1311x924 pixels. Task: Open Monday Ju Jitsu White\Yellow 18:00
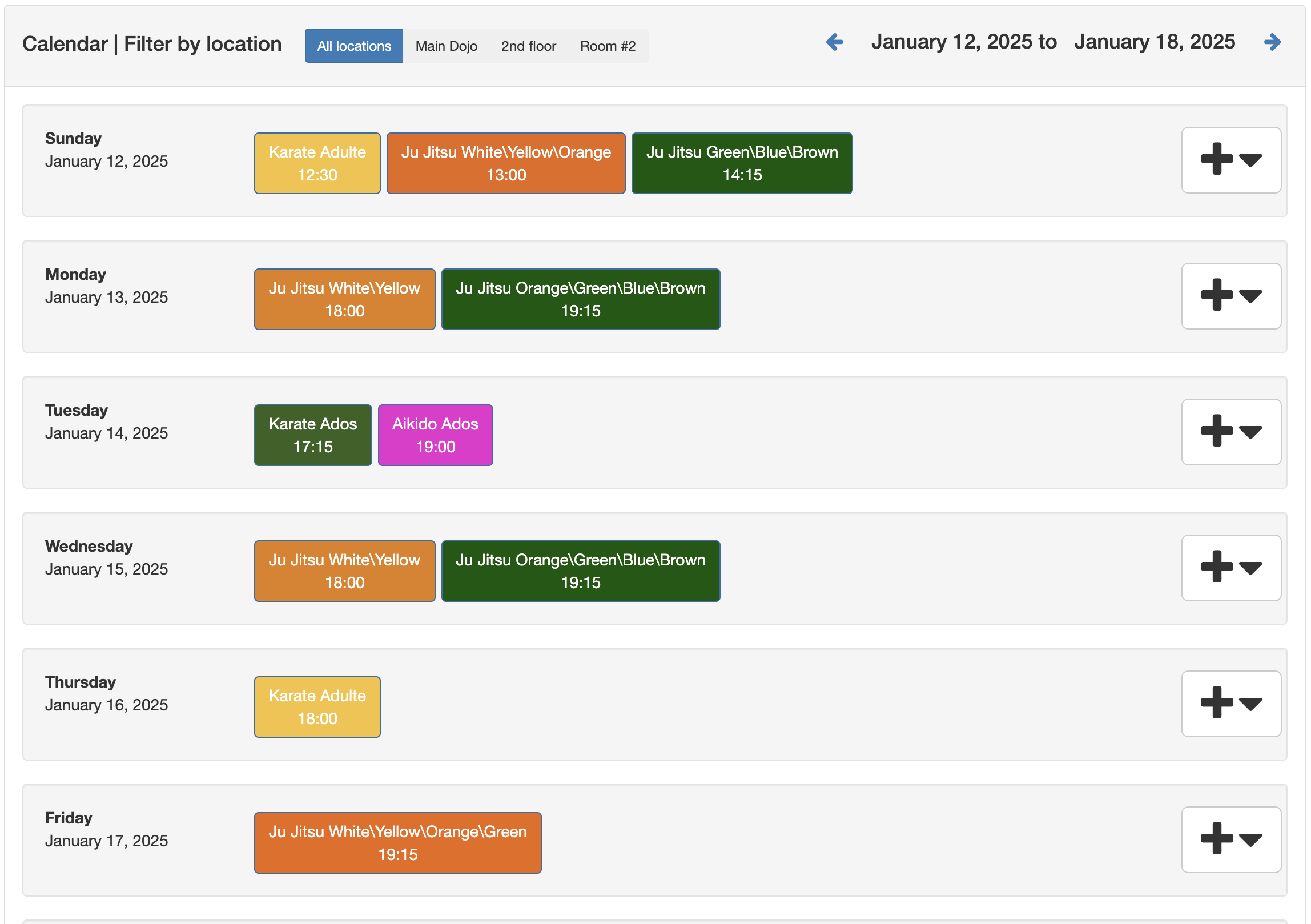(344, 299)
